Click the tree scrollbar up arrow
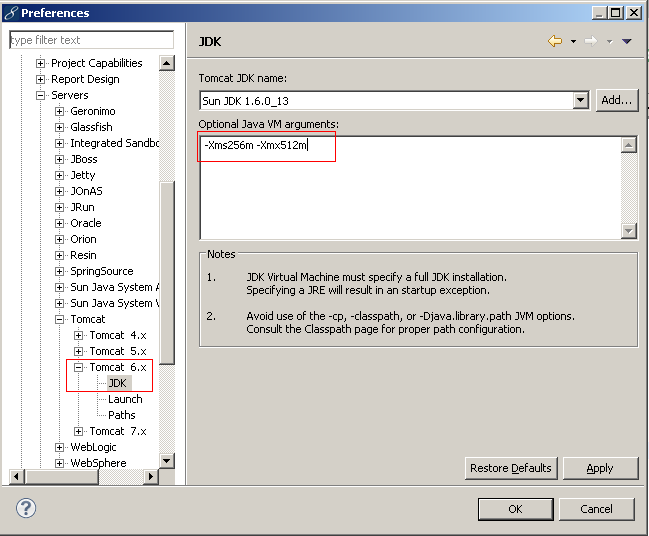This screenshot has width=649, height=536. 166,63
